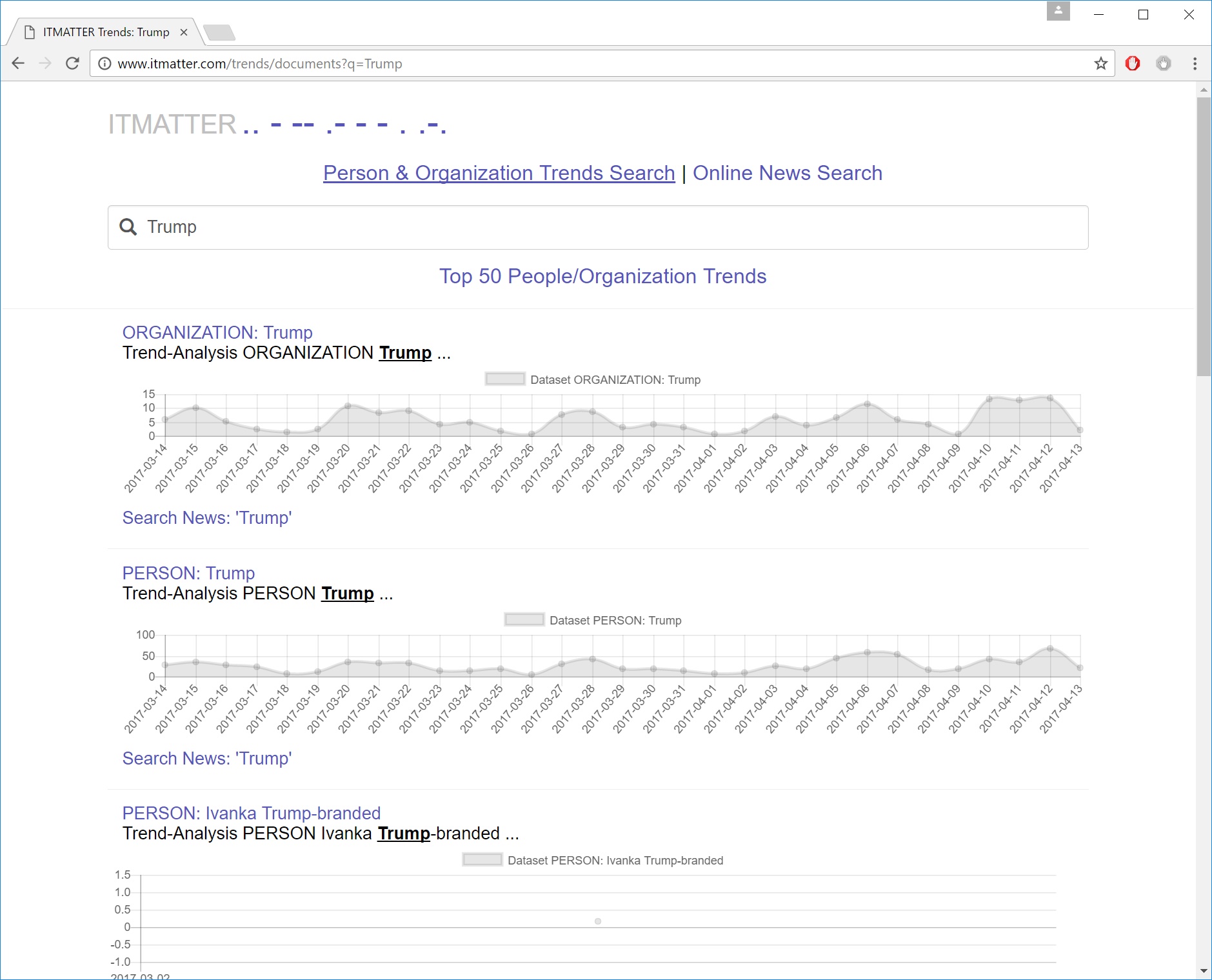1212x980 pixels.
Task: Toggle Dataset PERSON: Ivanka Trump-branded legend swatch
Action: [x=482, y=860]
